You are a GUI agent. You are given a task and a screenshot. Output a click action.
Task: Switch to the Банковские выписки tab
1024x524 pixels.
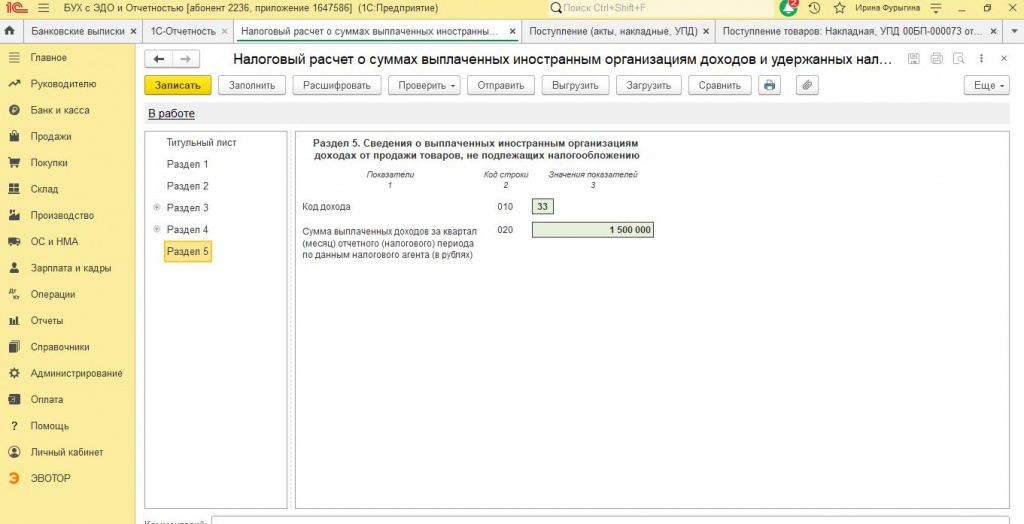coord(78,31)
